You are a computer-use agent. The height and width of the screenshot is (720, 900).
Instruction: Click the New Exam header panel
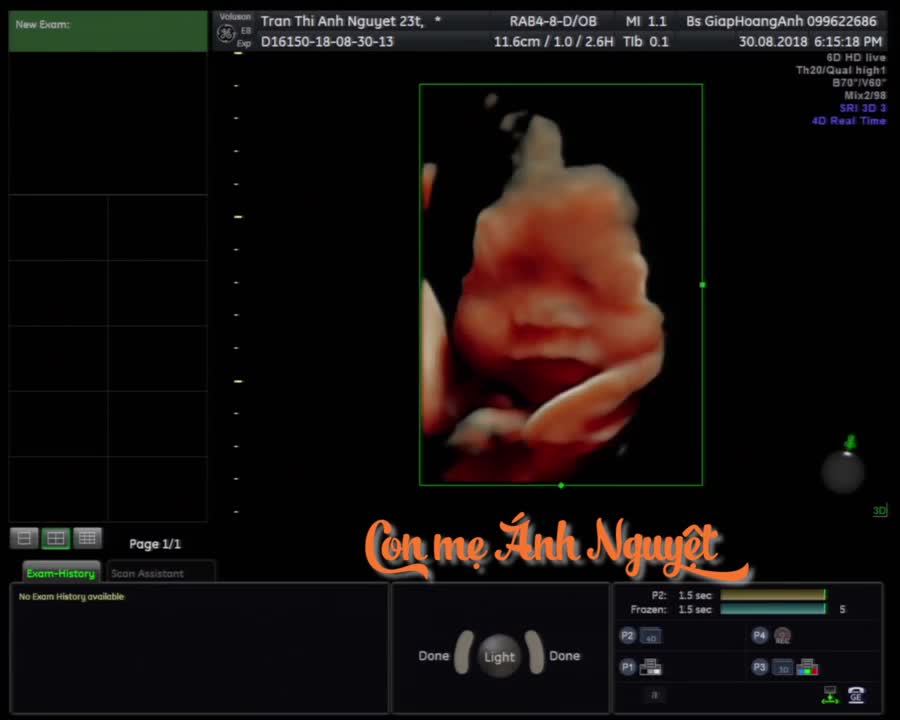(x=108, y=32)
